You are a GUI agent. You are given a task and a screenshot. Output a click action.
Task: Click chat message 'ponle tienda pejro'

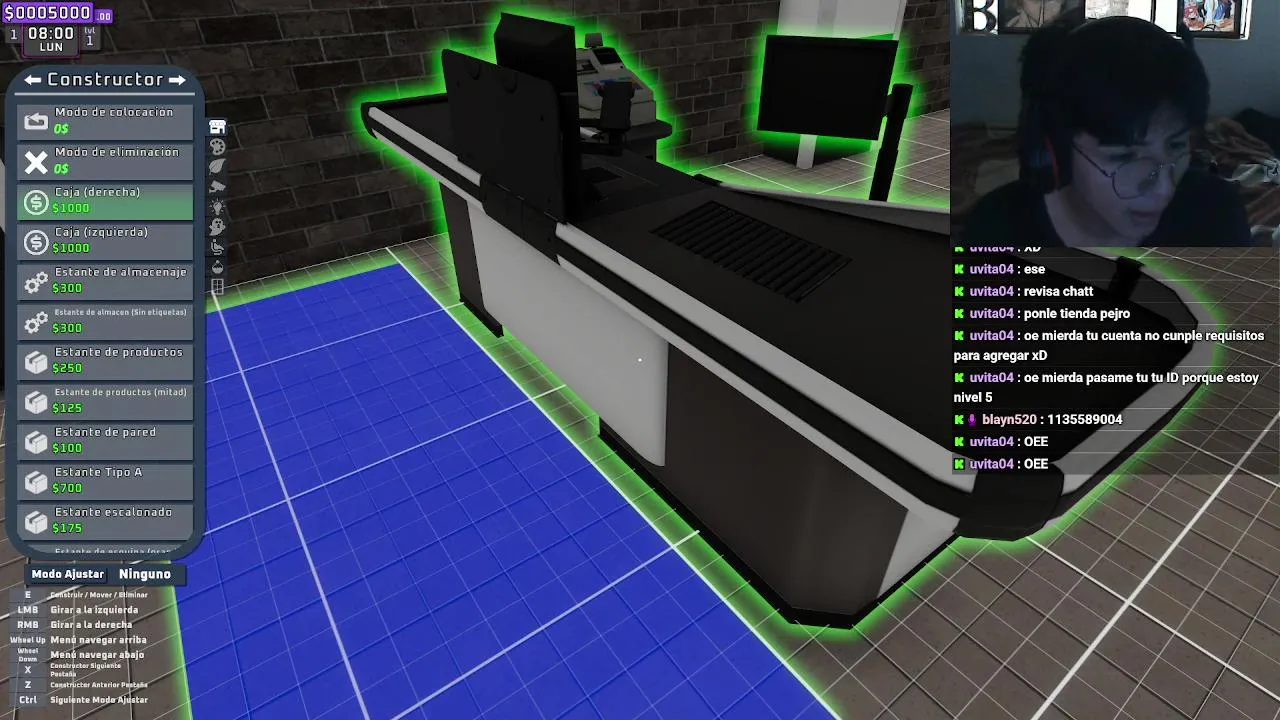pos(1078,314)
